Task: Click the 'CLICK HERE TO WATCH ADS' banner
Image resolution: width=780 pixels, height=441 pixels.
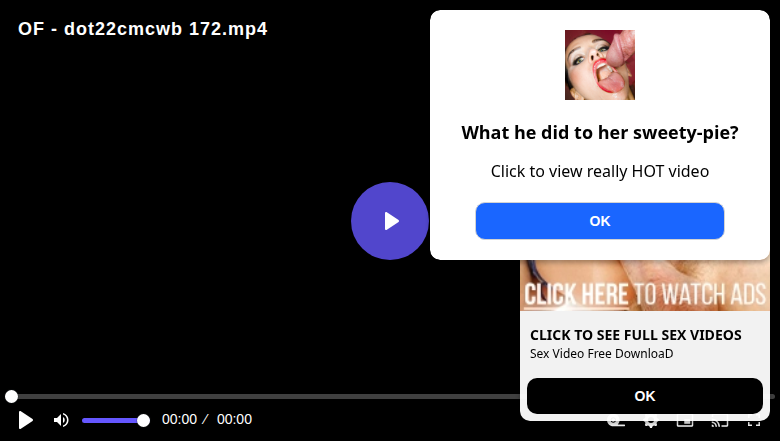Action: click(x=645, y=286)
